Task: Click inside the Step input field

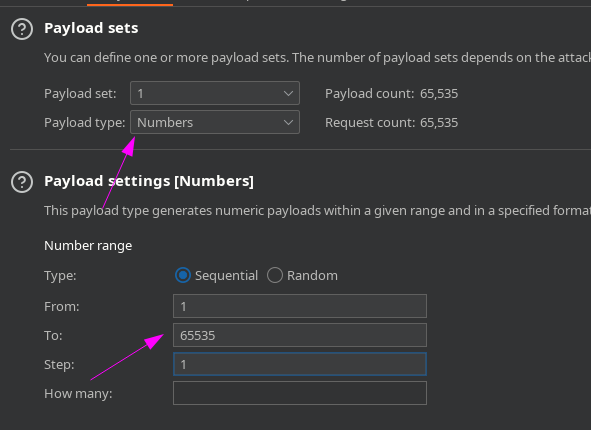Action: [x=300, y=364]
